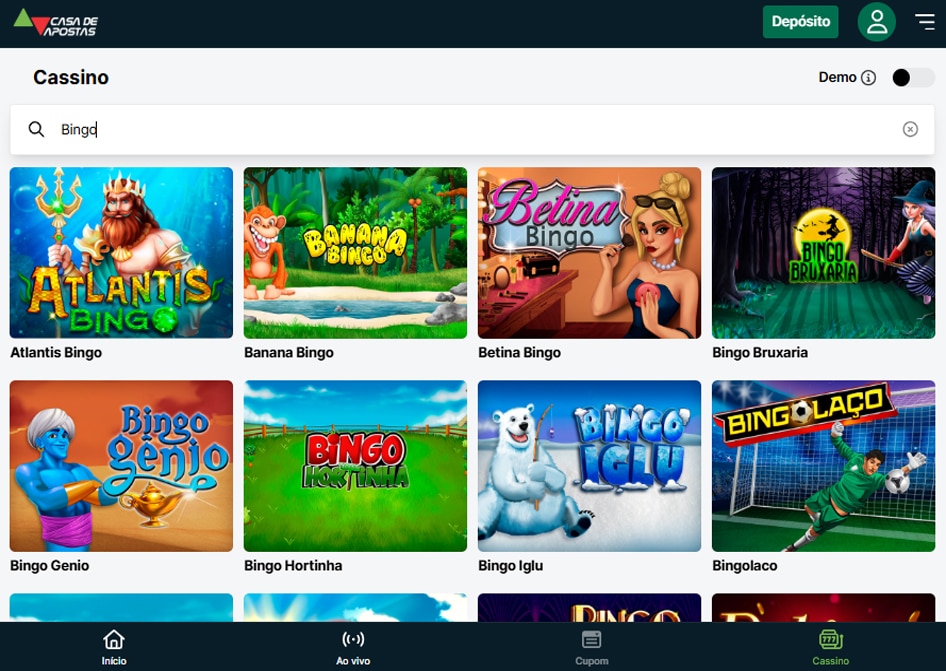This screenshot has width=946, height=671.
Task: Select the Betina Bingo game tile
Action: click(589, 253)
